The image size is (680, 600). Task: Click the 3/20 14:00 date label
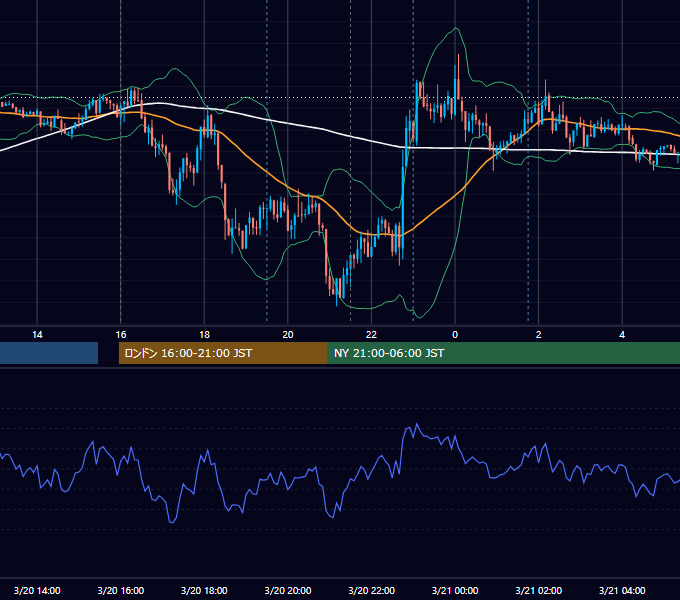tap(37, 590)
